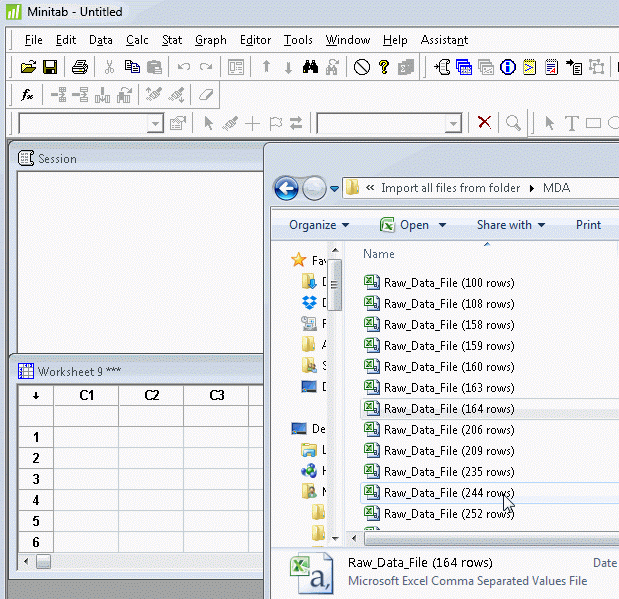Open the Calc menu
Viewport: 619px width, 599px height.
coord(137,40)
